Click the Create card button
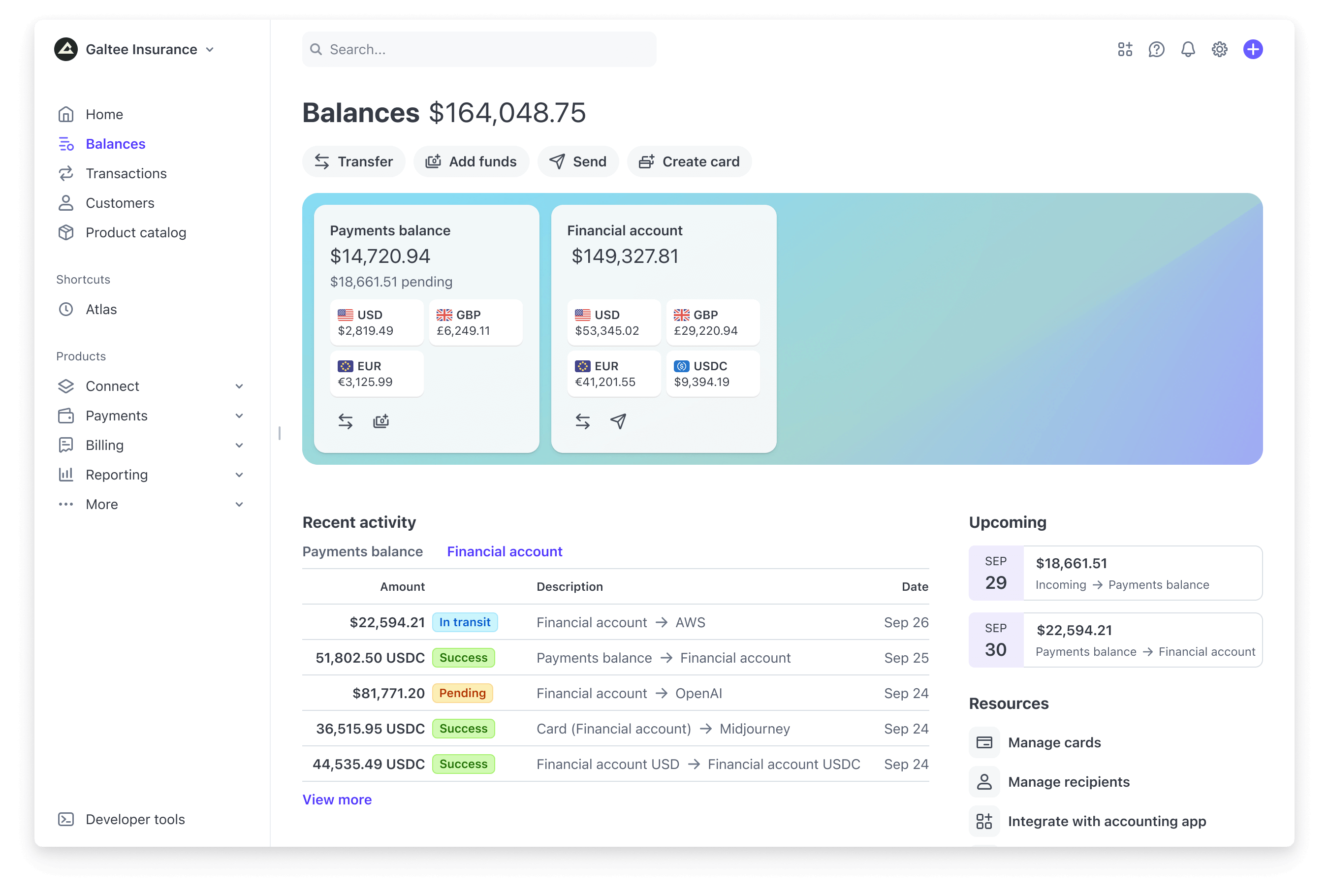 click(x=689, y=161)
